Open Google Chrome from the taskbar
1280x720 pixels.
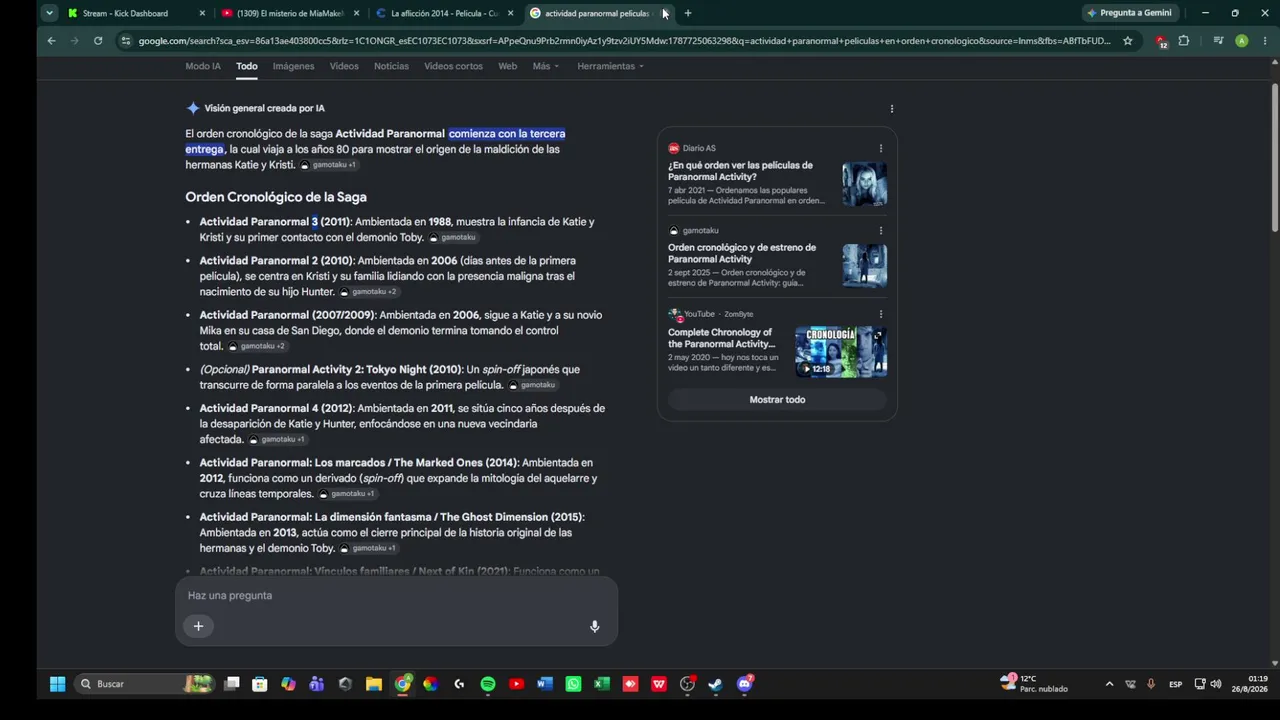point(402,684)
